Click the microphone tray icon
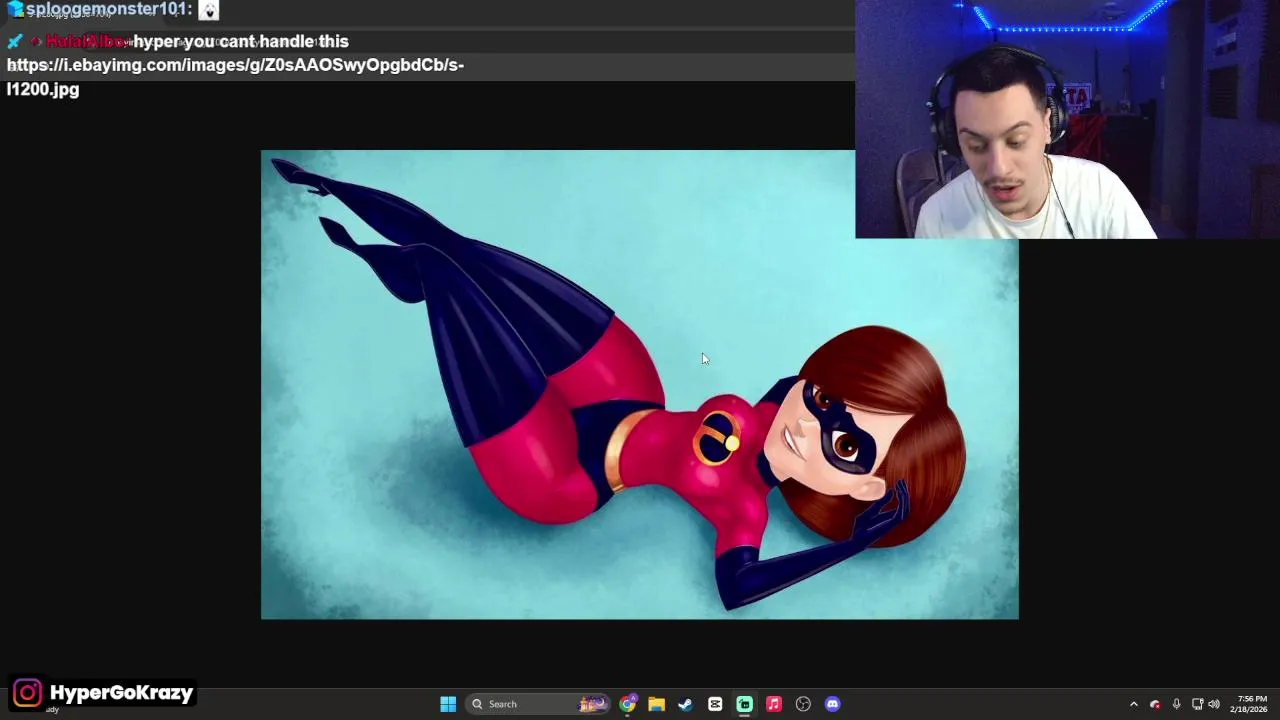The image size is (1280, 720). pos(1176,704)
